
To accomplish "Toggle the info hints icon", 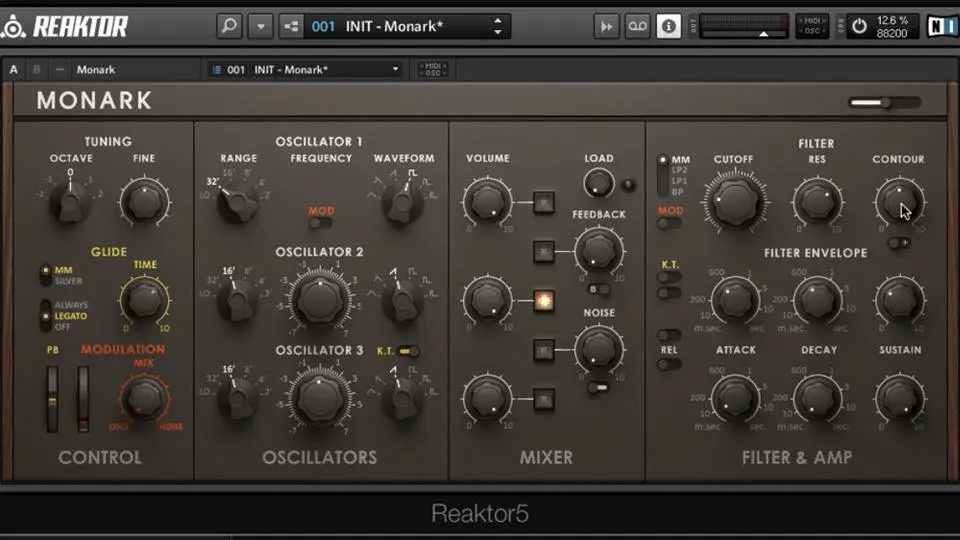I will click(669, 26).
